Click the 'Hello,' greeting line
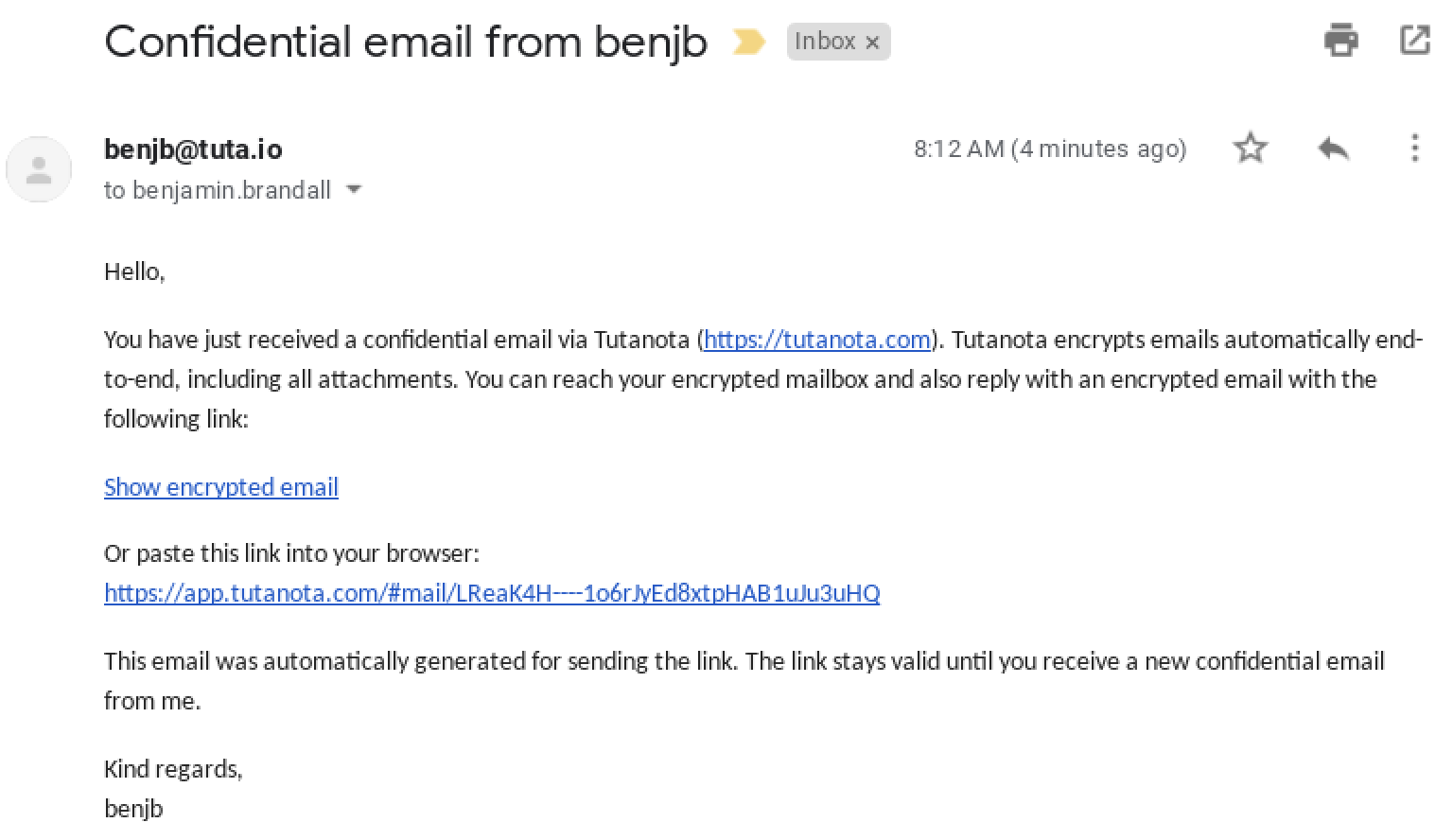The width and height of the screenshot is (1453, 840). click(x=134, y=272)
